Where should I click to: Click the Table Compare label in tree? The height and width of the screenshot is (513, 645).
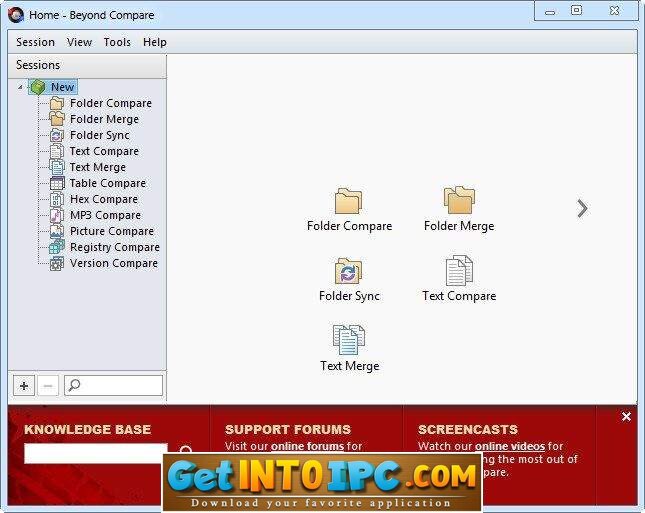tap(108, 183)
